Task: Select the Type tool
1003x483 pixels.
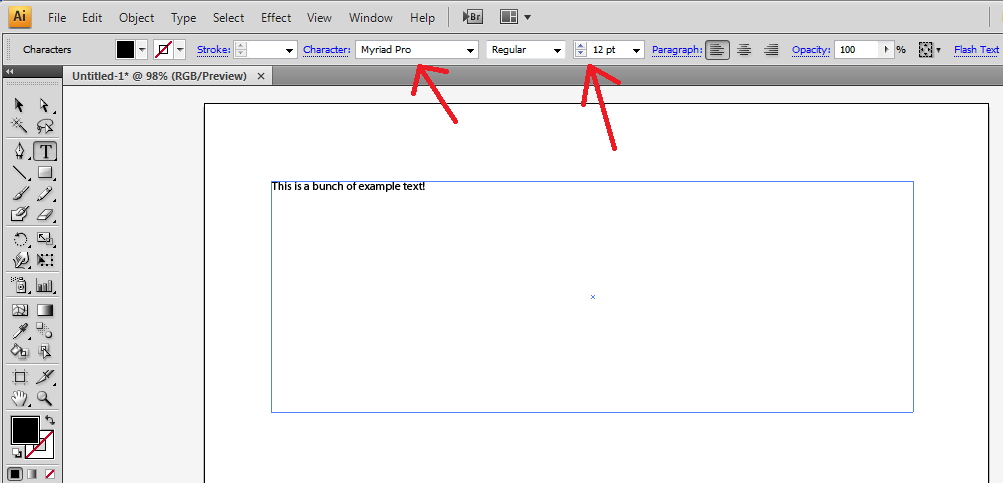Action: coord(45,152)
